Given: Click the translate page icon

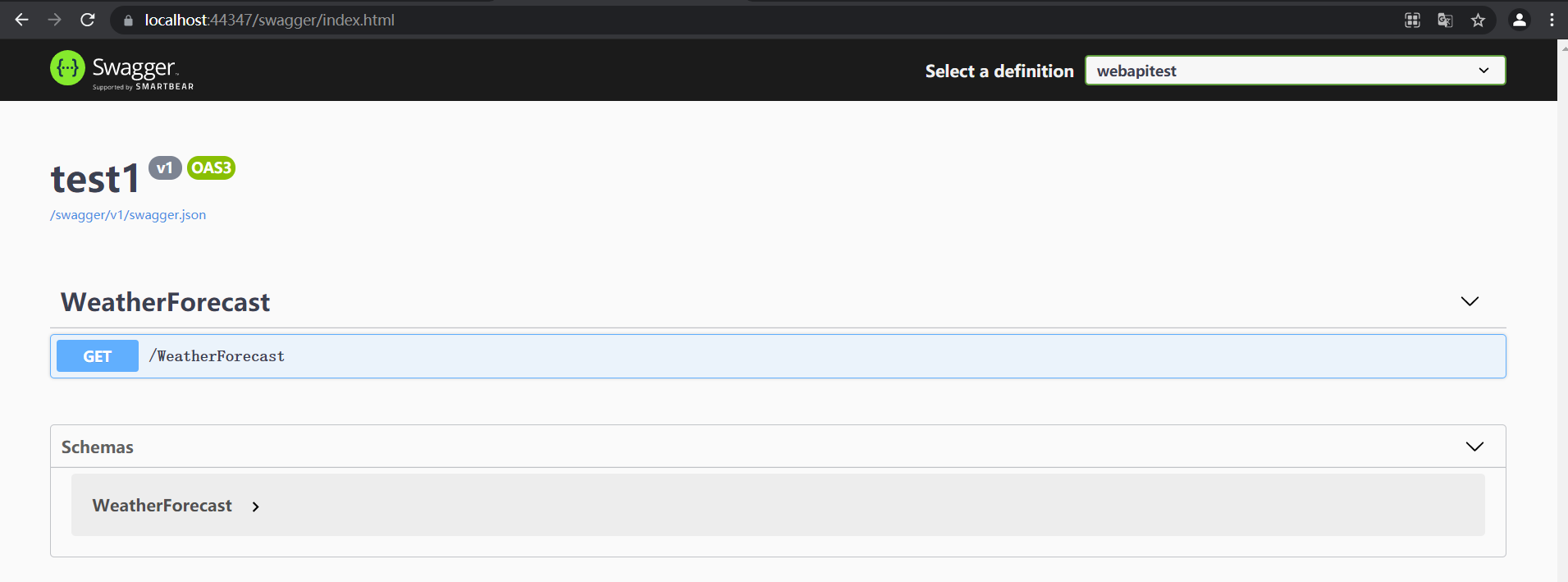Looking at the screenshot, I should point(1445,21).
